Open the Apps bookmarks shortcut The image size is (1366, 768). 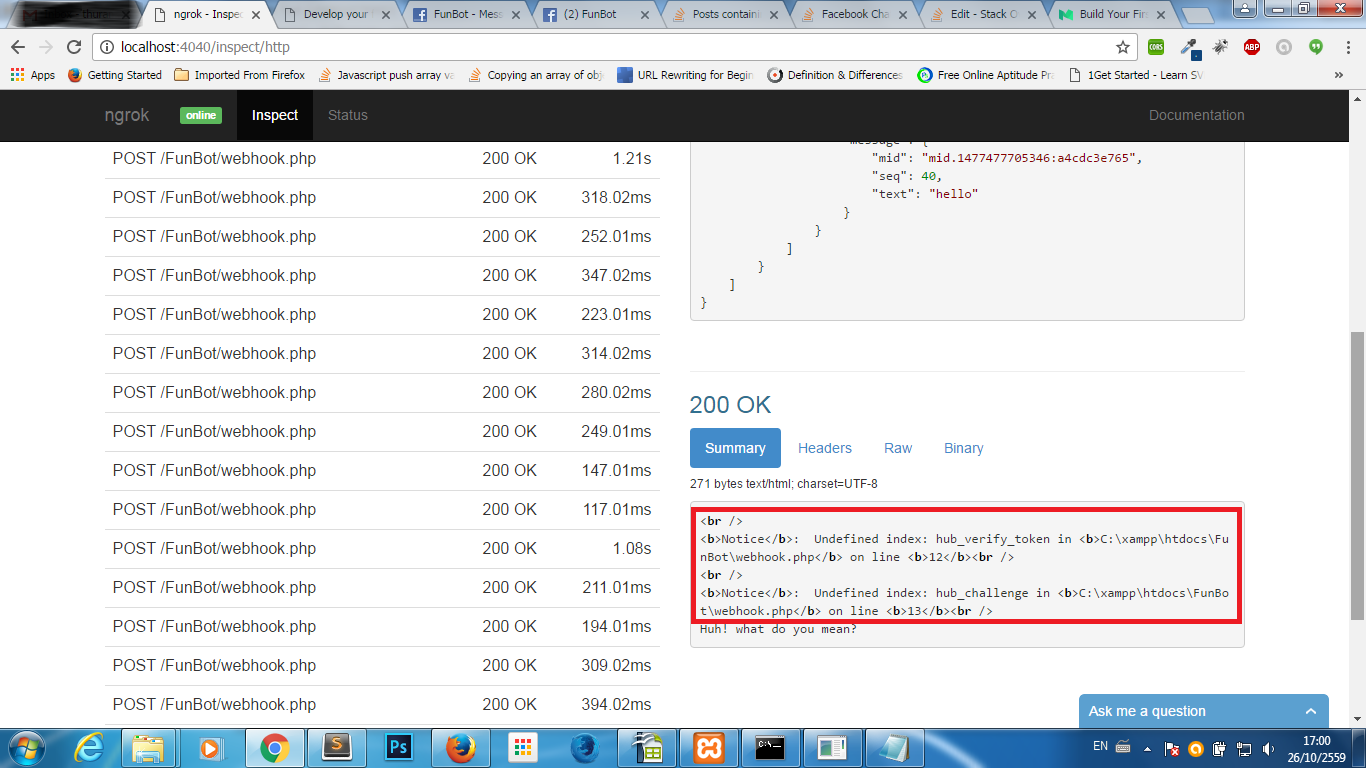[x=33, y=75]
